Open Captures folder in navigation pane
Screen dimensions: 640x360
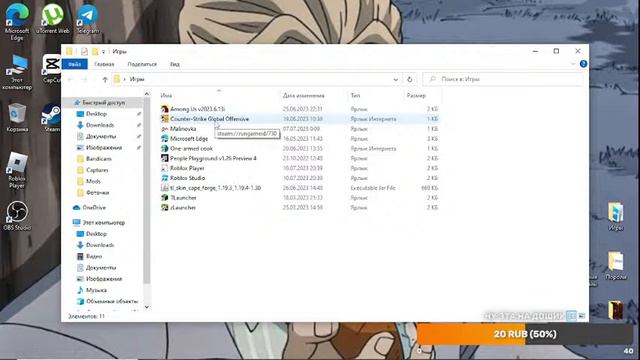tap(97, 170)
